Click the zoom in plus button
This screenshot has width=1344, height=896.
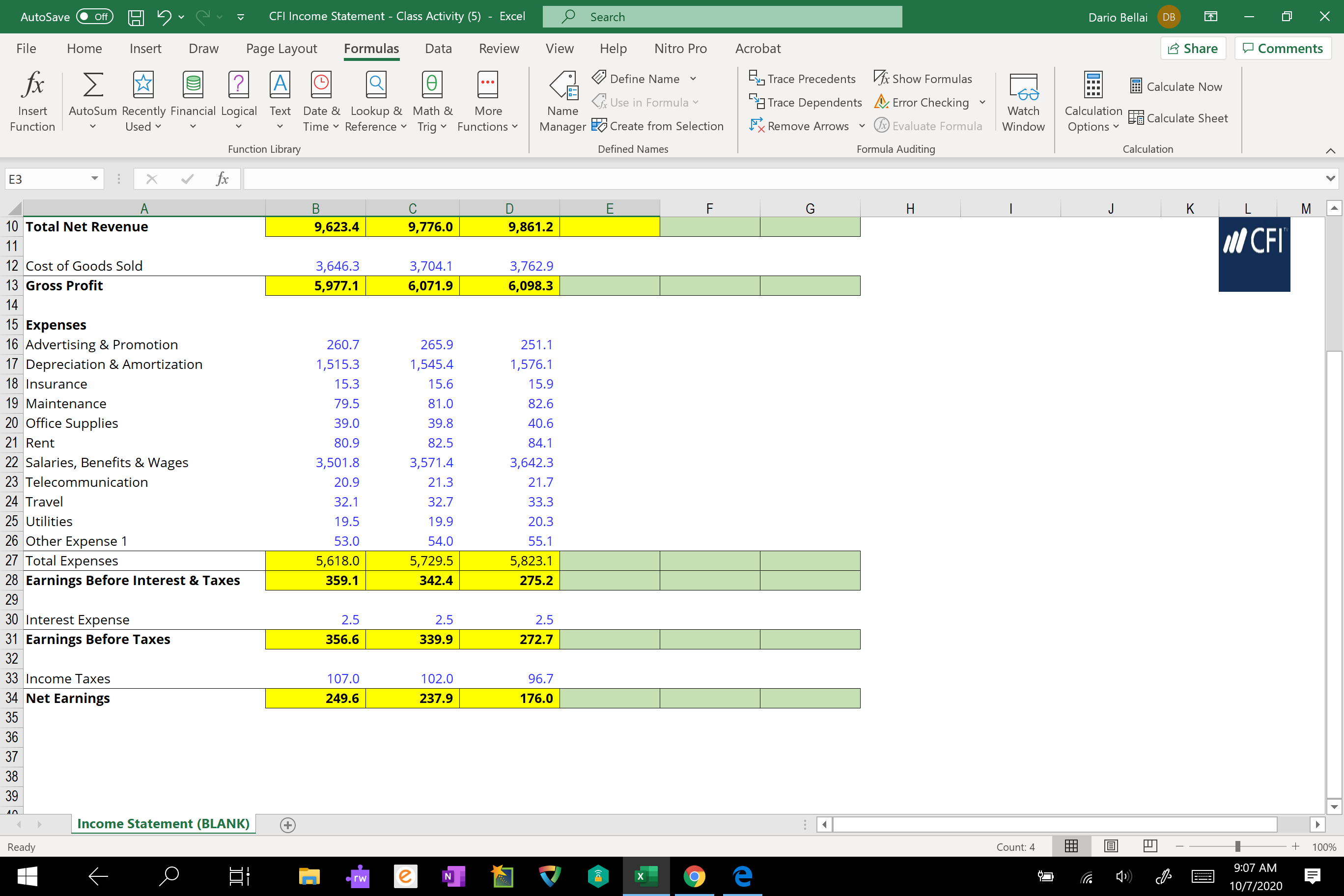1295,846
